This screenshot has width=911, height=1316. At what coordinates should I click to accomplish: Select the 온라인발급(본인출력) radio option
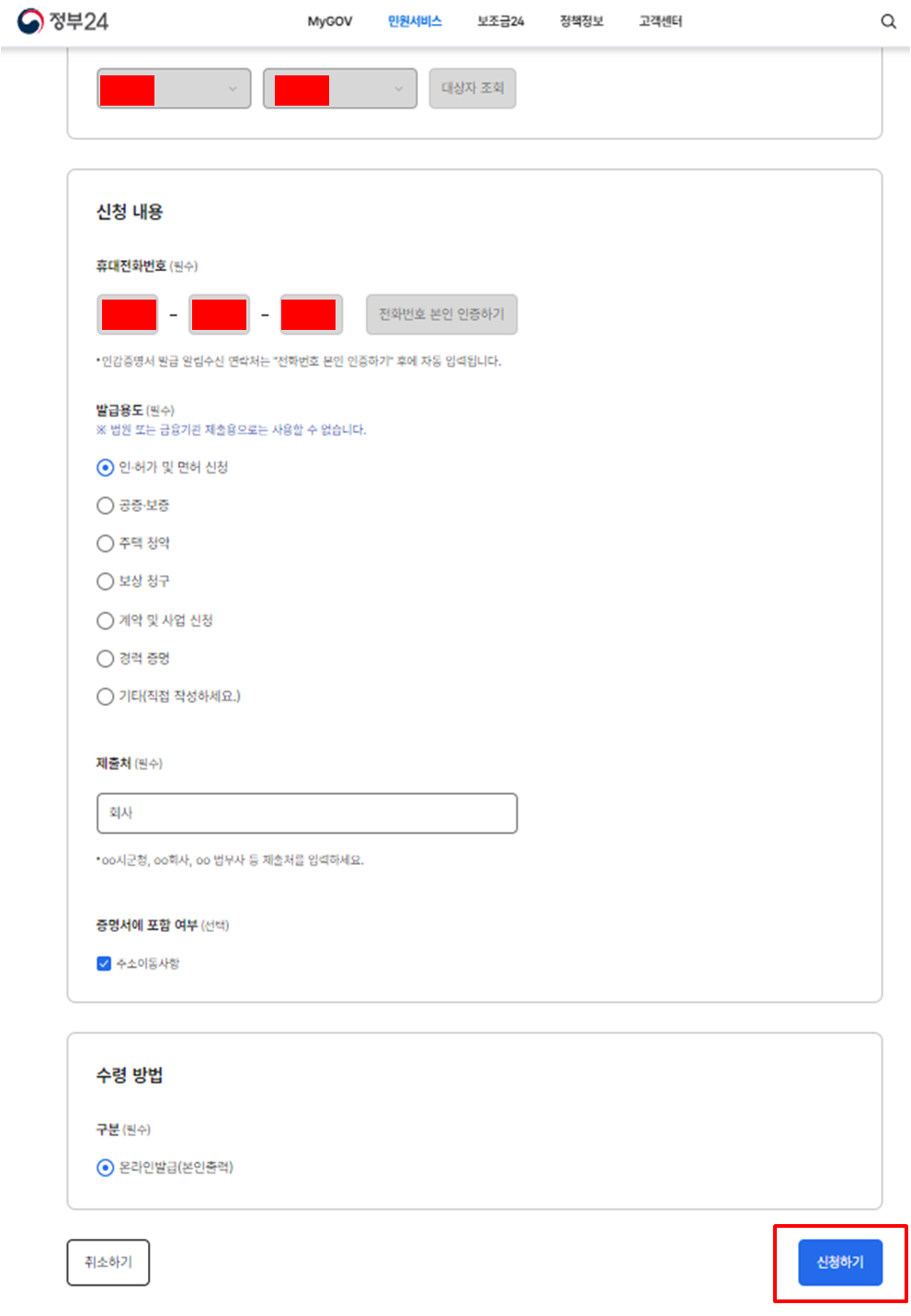point(103,1168)
